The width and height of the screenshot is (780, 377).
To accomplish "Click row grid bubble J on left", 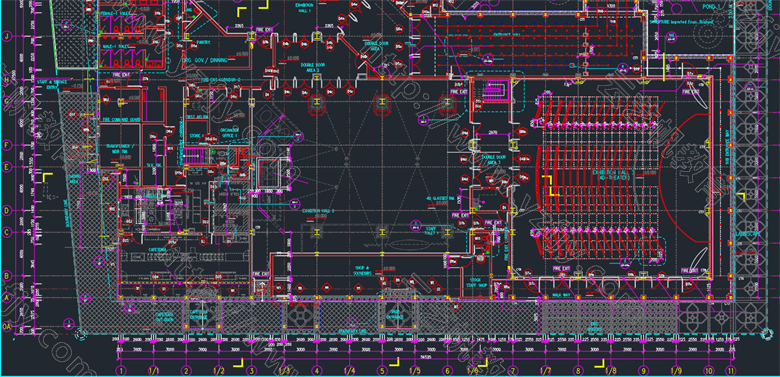I will [x=7, y=36].
